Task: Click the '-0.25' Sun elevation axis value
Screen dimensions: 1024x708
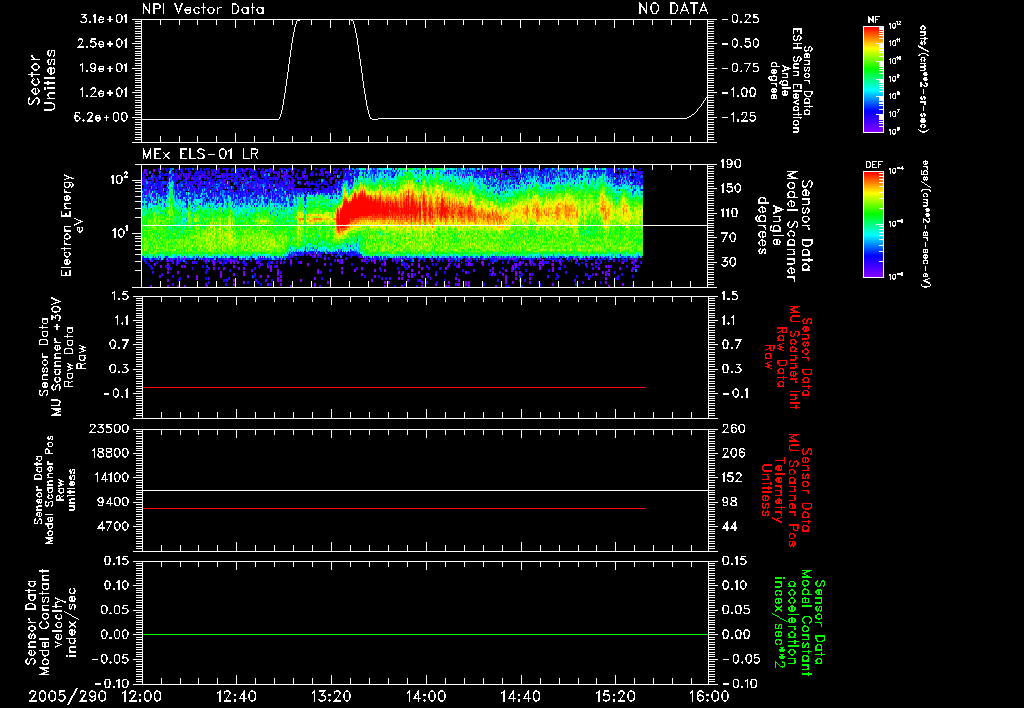Action: click(741, 19)
